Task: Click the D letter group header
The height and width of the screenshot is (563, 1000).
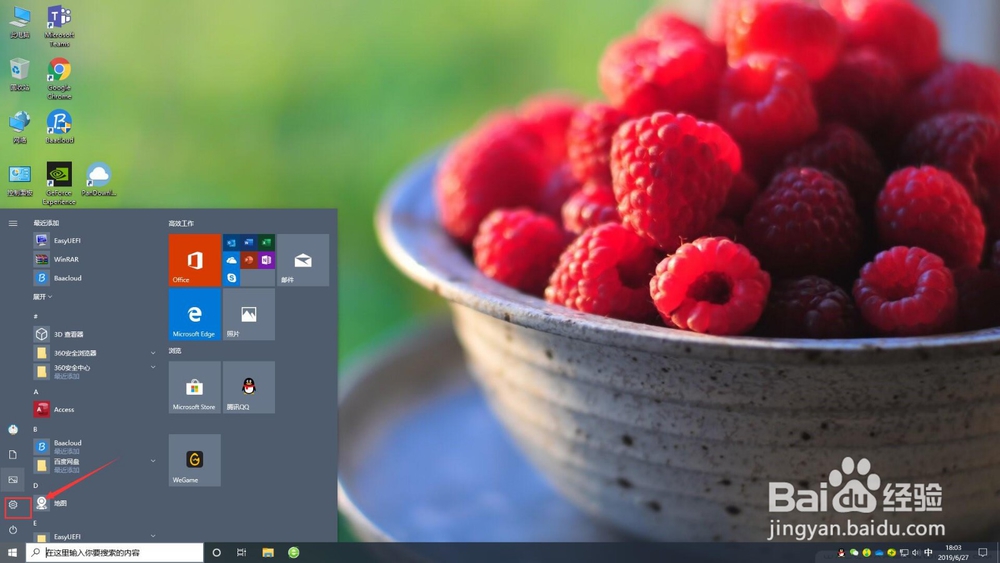Action: pyautogui.click(x=36, y=485)
